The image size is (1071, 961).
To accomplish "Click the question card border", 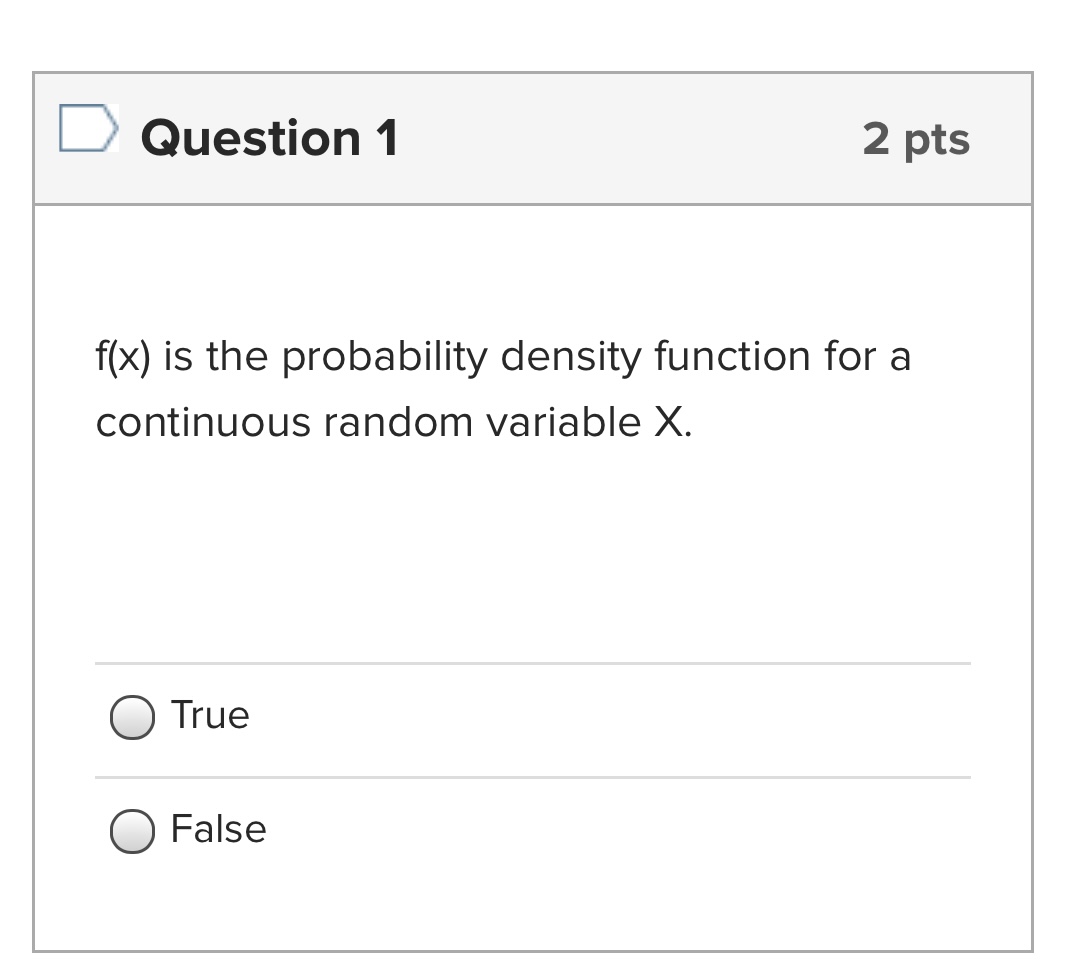I will tap(36, 500).
